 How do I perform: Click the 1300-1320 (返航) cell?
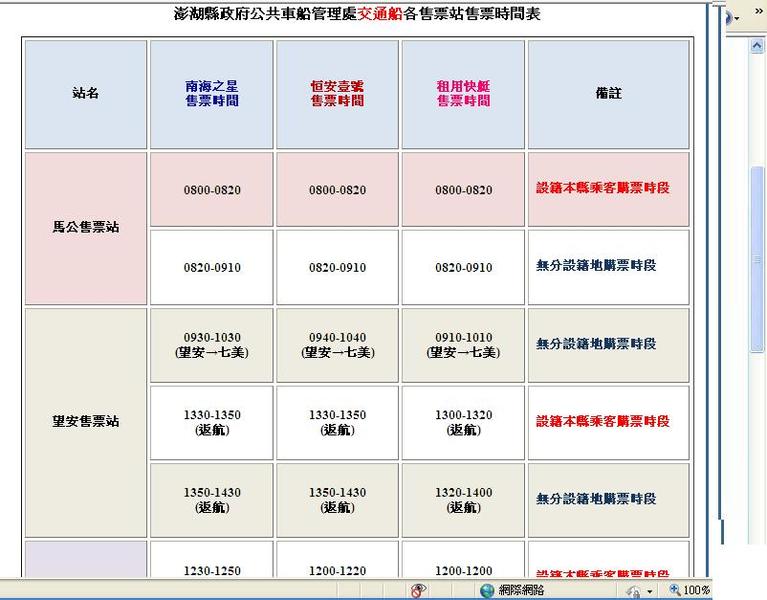point(463,423)
